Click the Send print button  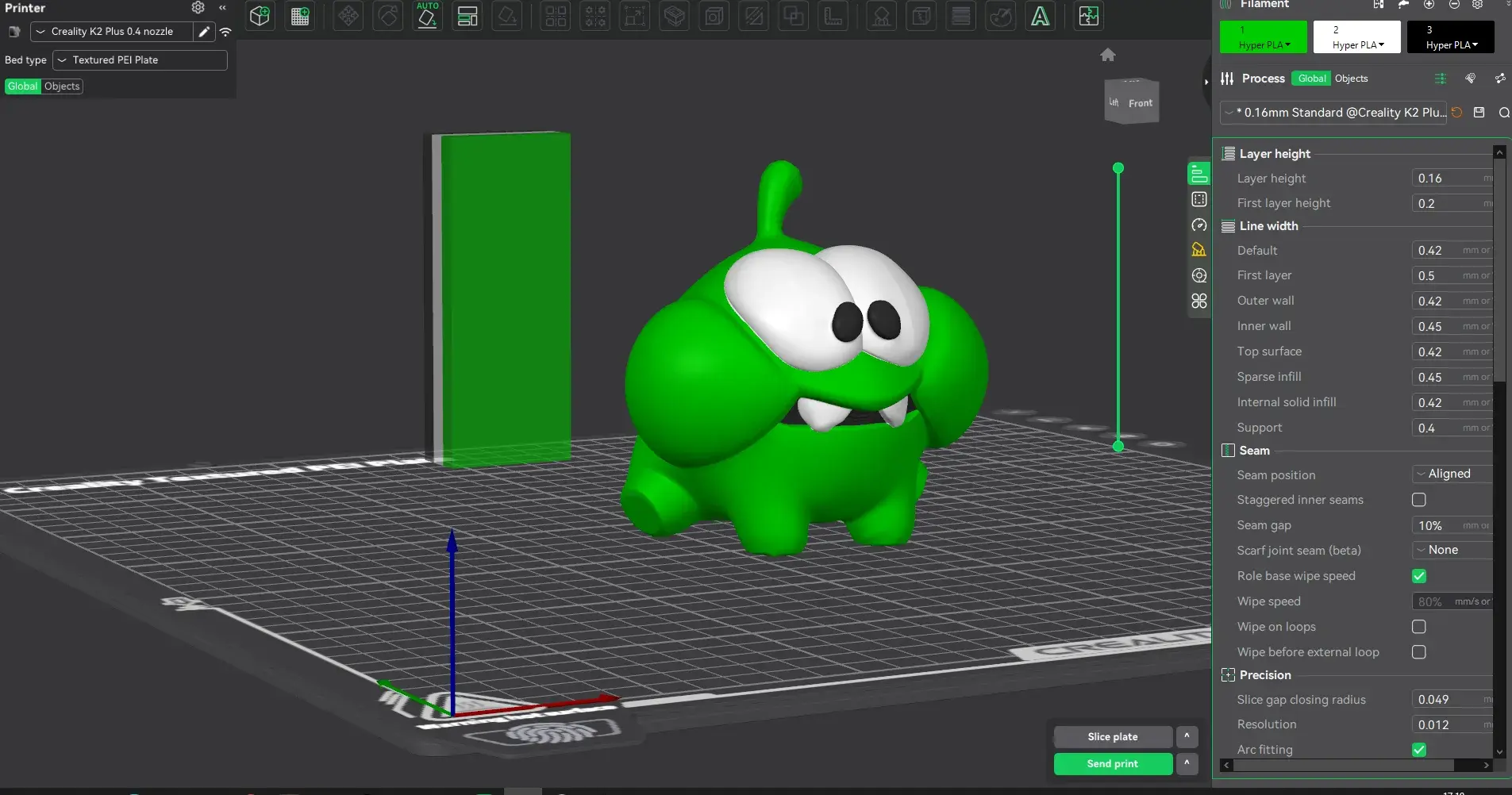(x=1113, y=764)
